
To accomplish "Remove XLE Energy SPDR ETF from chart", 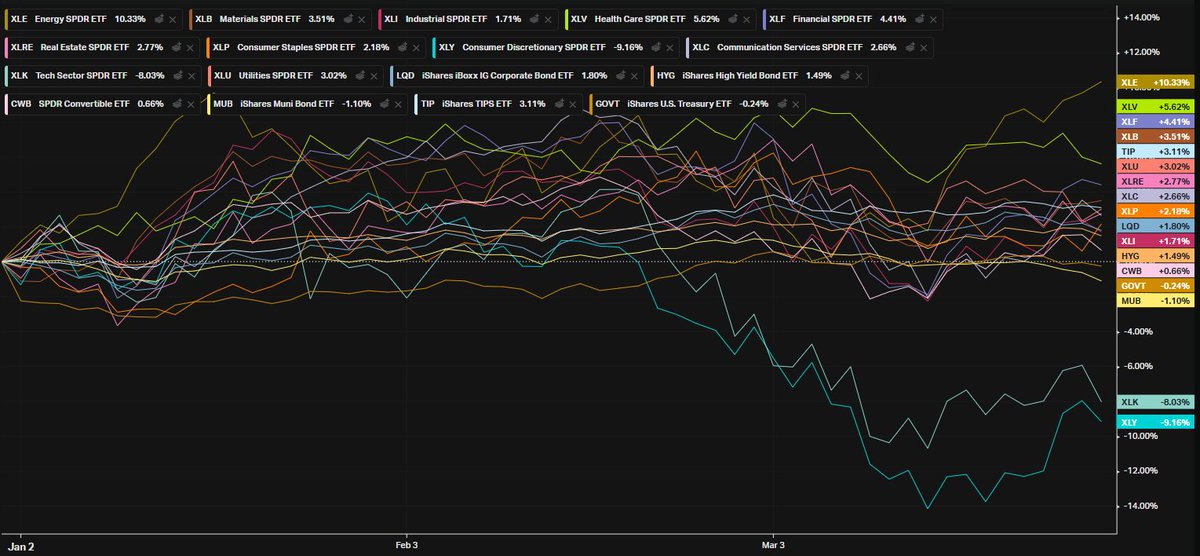I will pyautogui.click(x=173, y=19).
